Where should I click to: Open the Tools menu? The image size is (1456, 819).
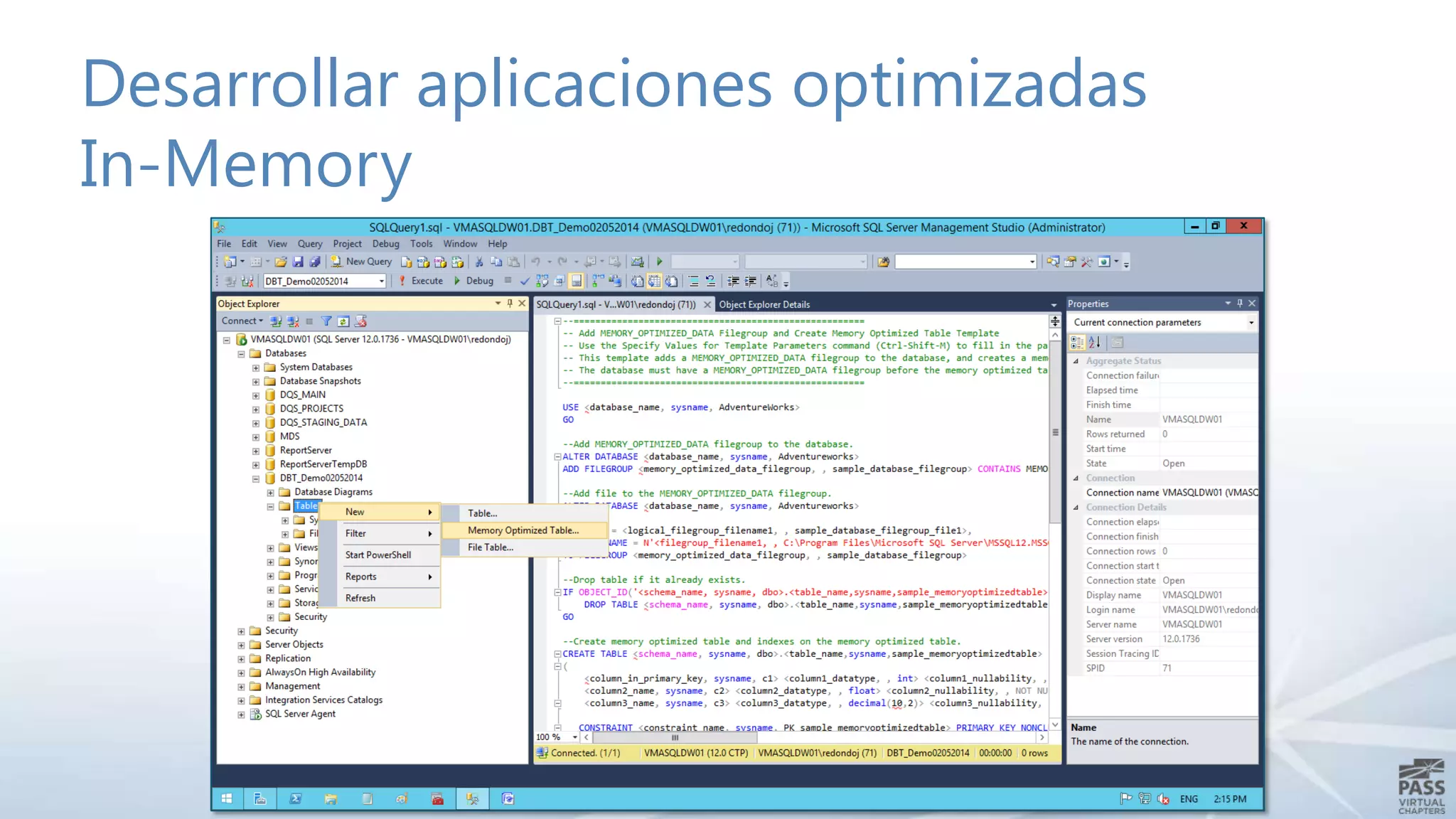point(421,244)
